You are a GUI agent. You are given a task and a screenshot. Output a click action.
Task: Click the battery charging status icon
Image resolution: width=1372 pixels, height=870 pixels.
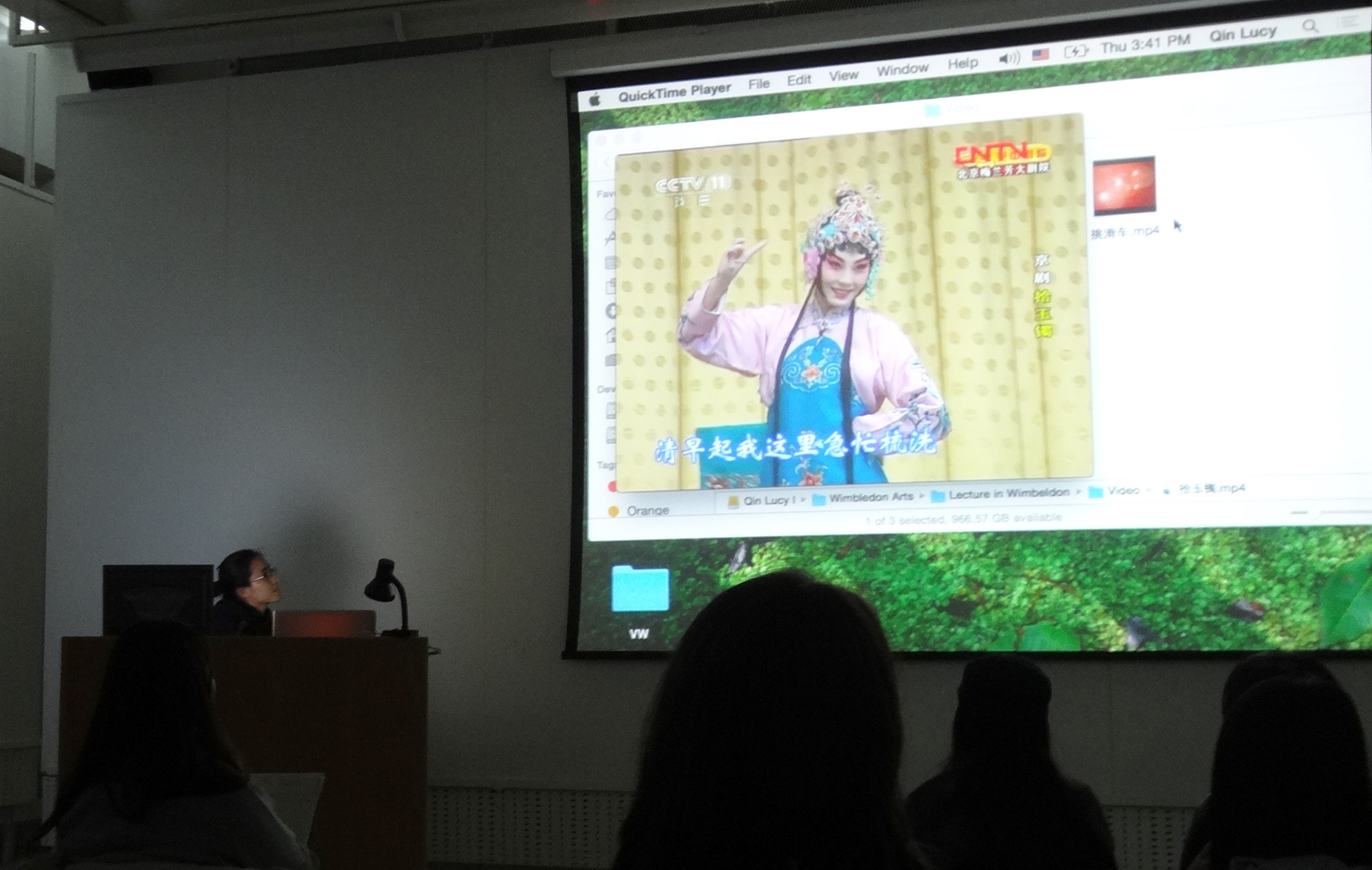(1076, 51)
